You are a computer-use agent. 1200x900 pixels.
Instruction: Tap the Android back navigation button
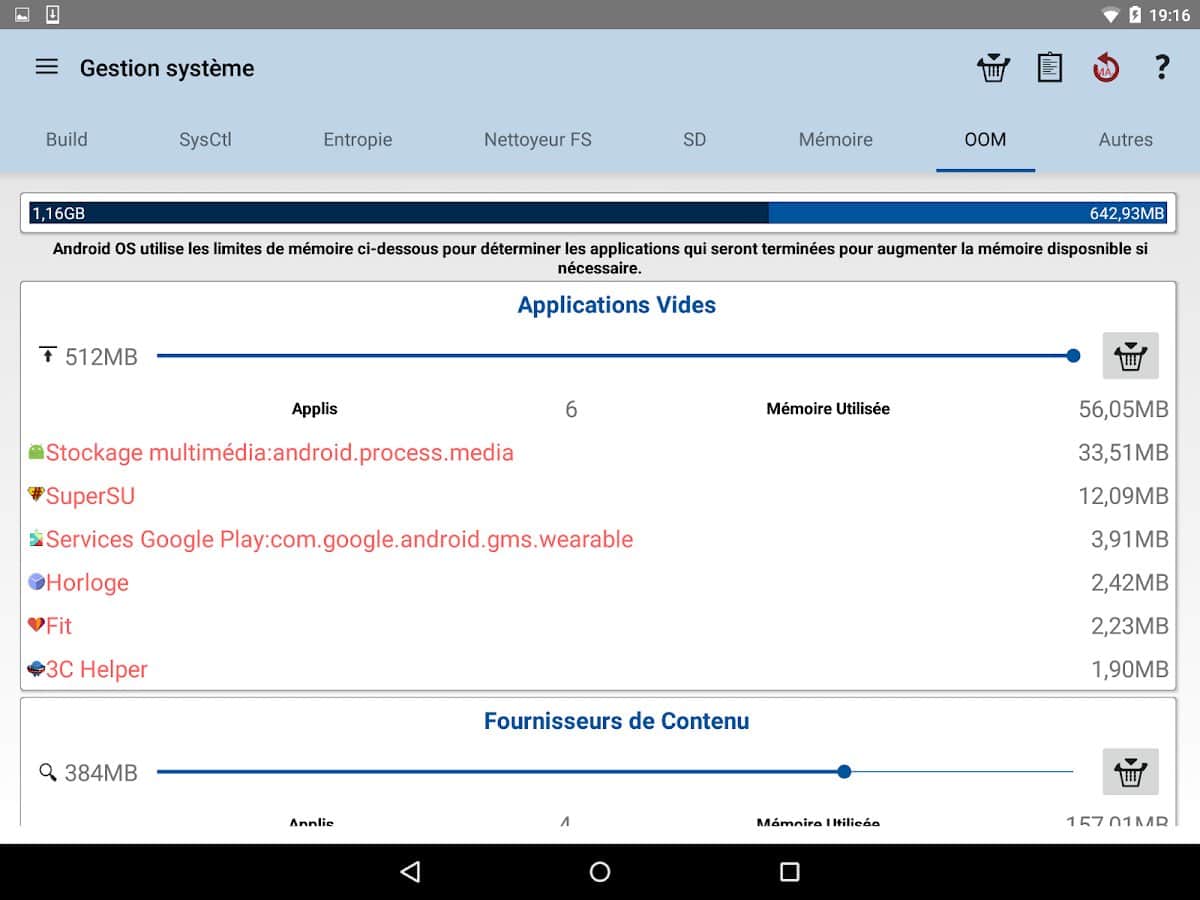(x=410, y=872)
